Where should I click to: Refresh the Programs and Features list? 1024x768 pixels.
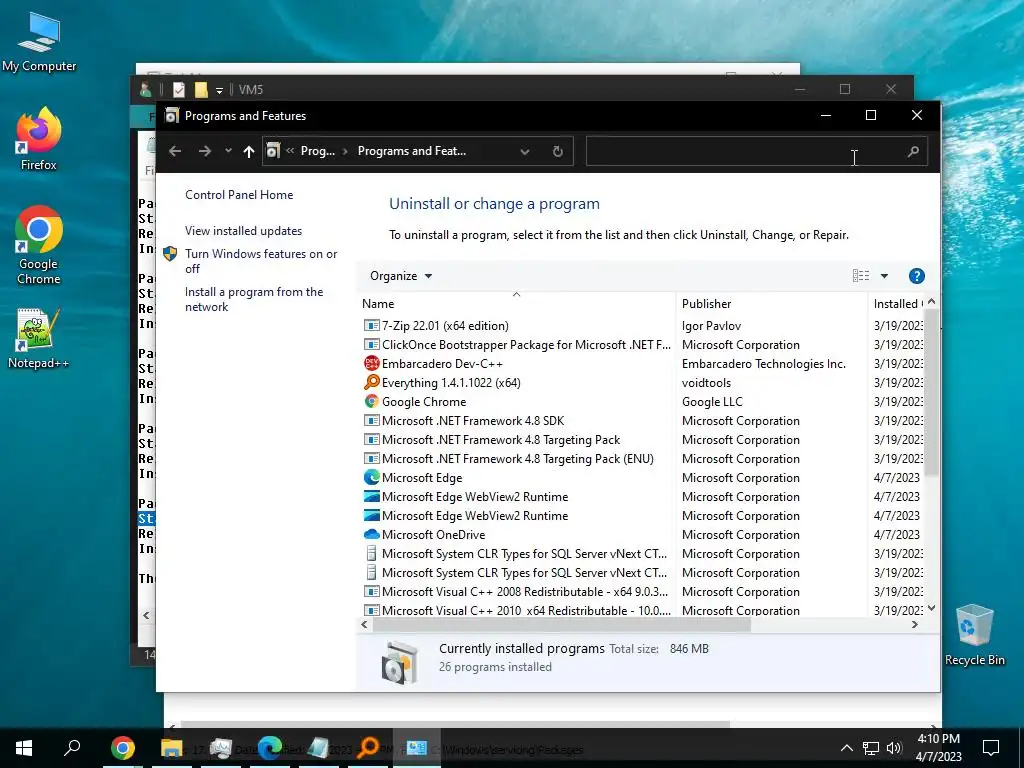click(558, 152)
